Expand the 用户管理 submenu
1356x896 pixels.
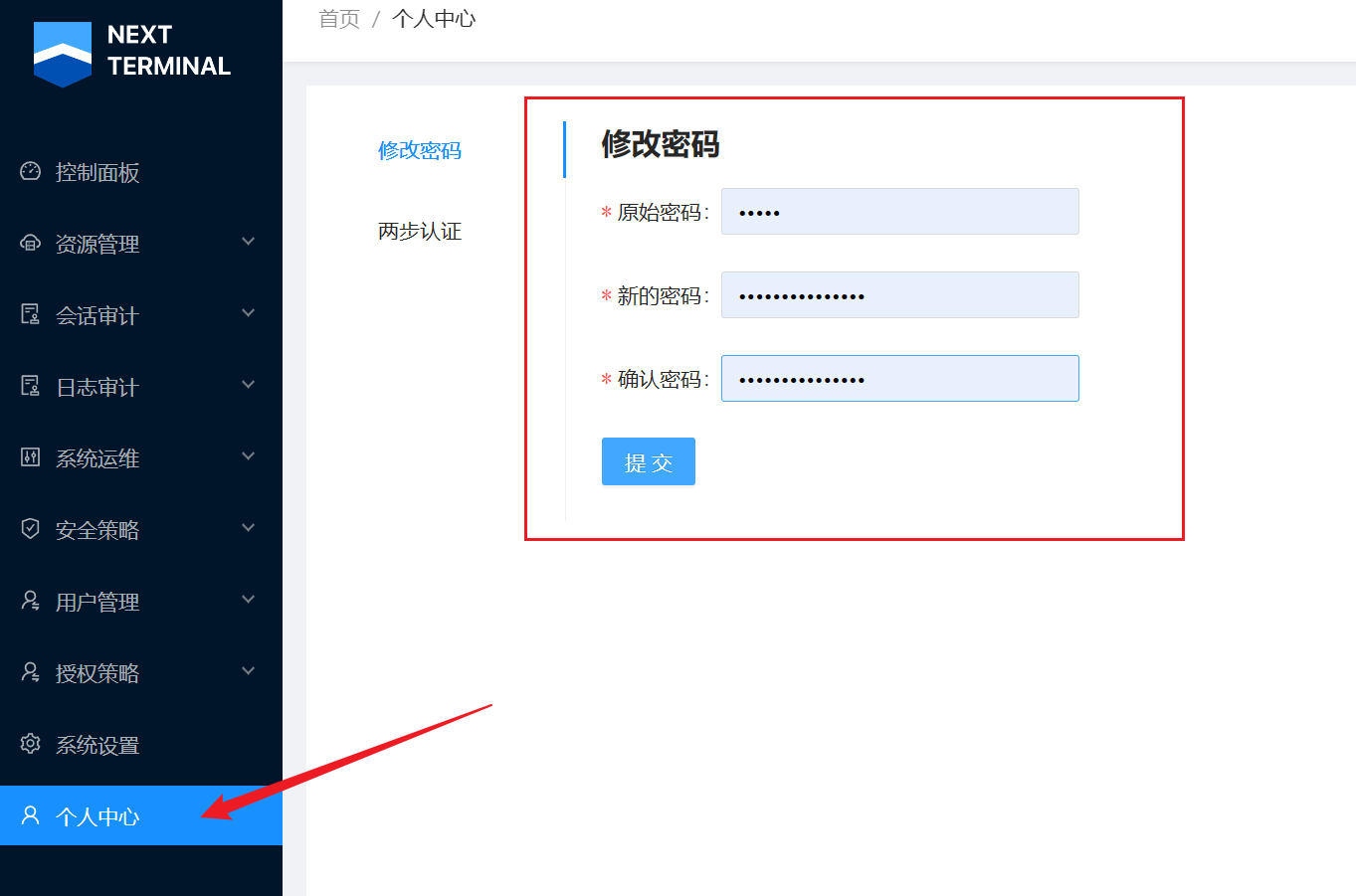(x=248, y=600)
